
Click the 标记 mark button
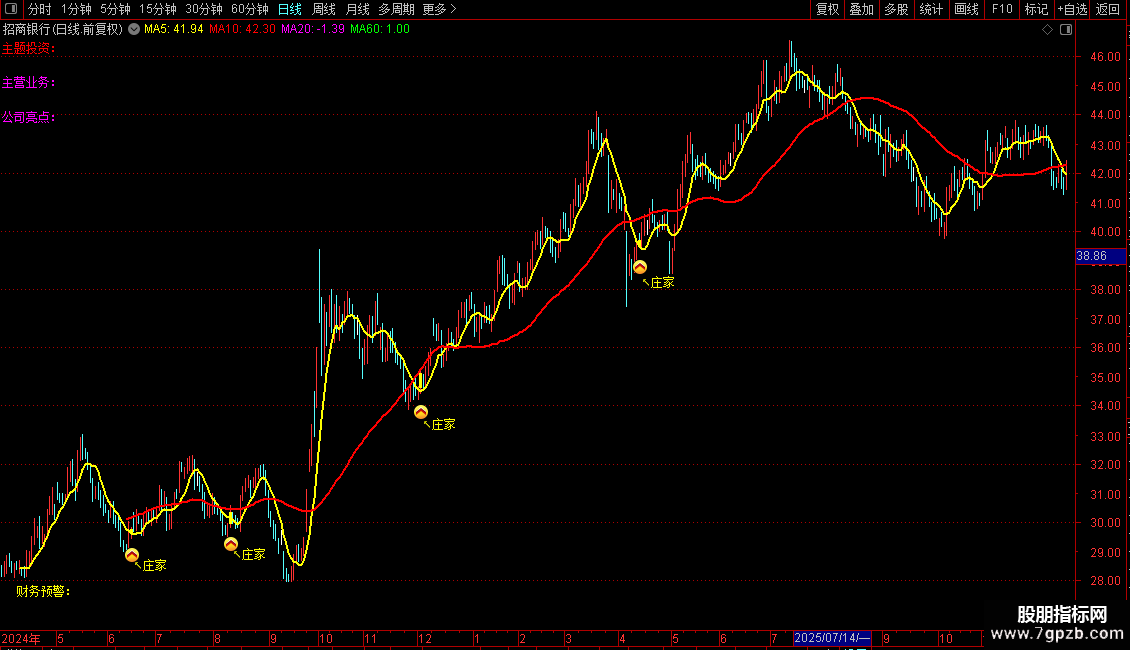[x=1036, y=9]
